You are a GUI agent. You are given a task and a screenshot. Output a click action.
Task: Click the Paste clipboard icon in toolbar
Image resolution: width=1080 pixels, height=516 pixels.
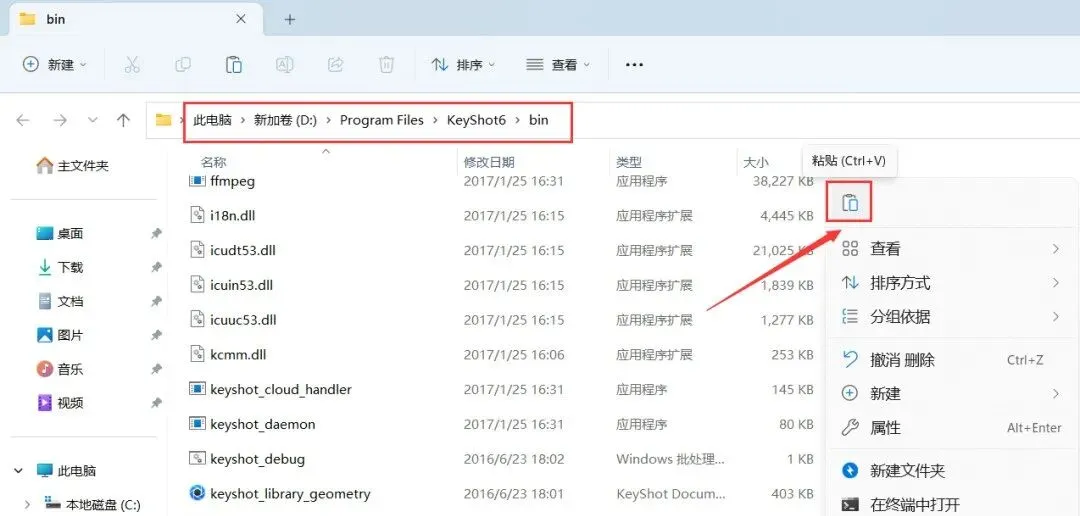(x=233, y=65)
